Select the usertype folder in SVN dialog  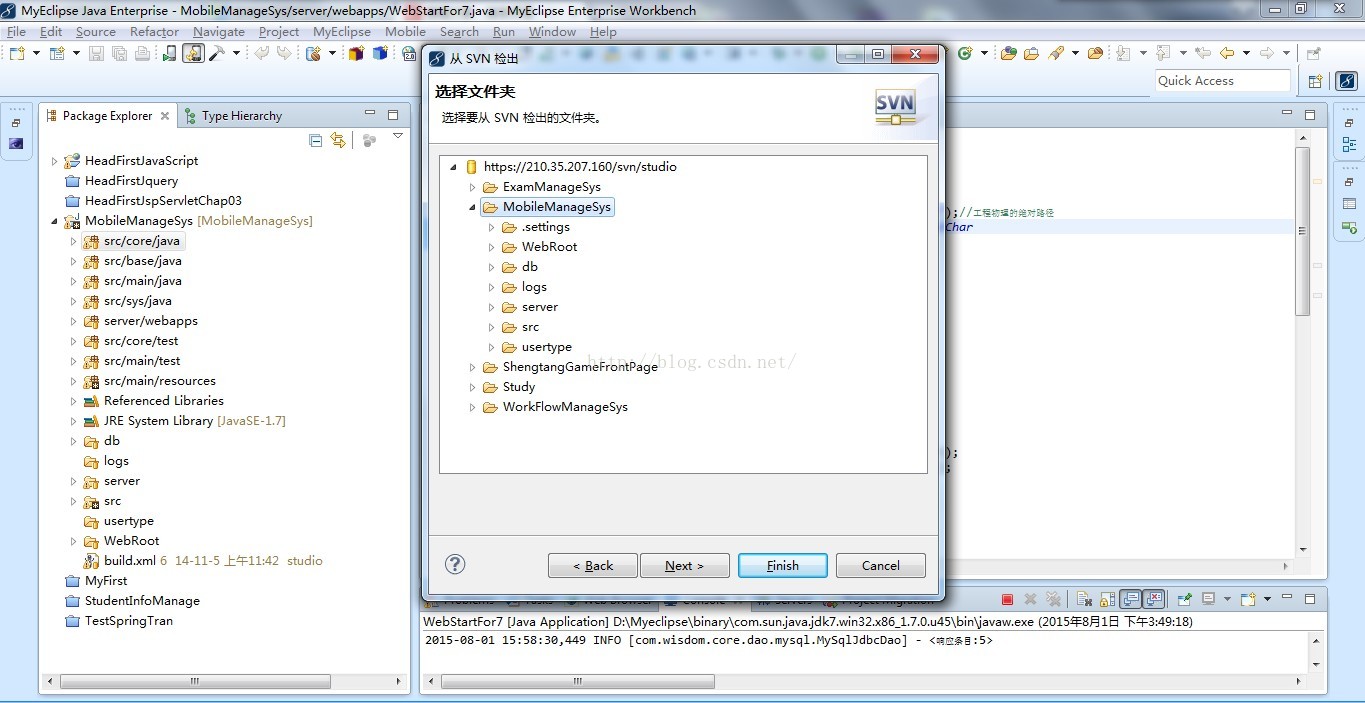tap(547, 347)
